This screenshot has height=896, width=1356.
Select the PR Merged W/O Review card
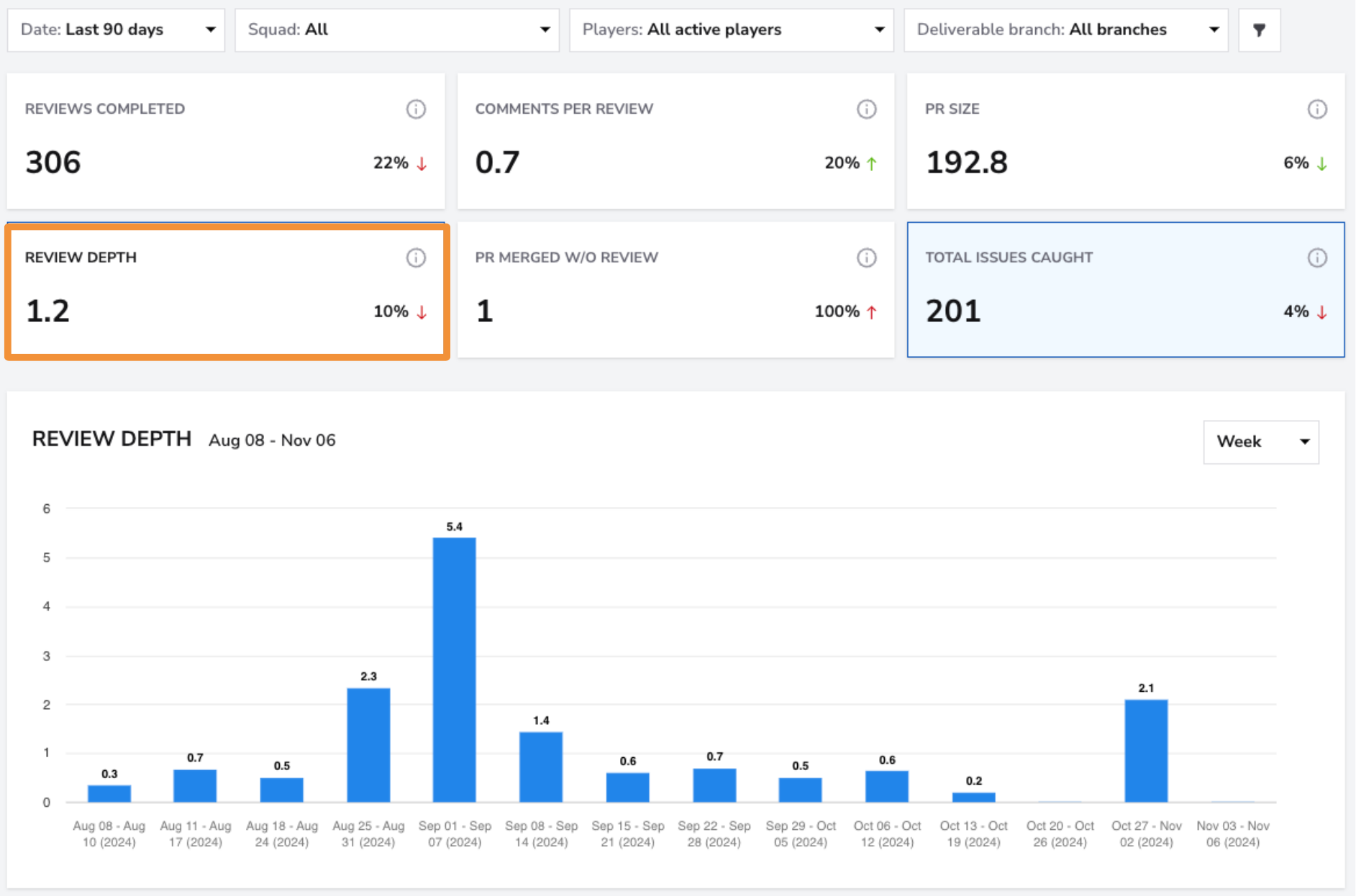pyautogui.click(x=675, y=290)
